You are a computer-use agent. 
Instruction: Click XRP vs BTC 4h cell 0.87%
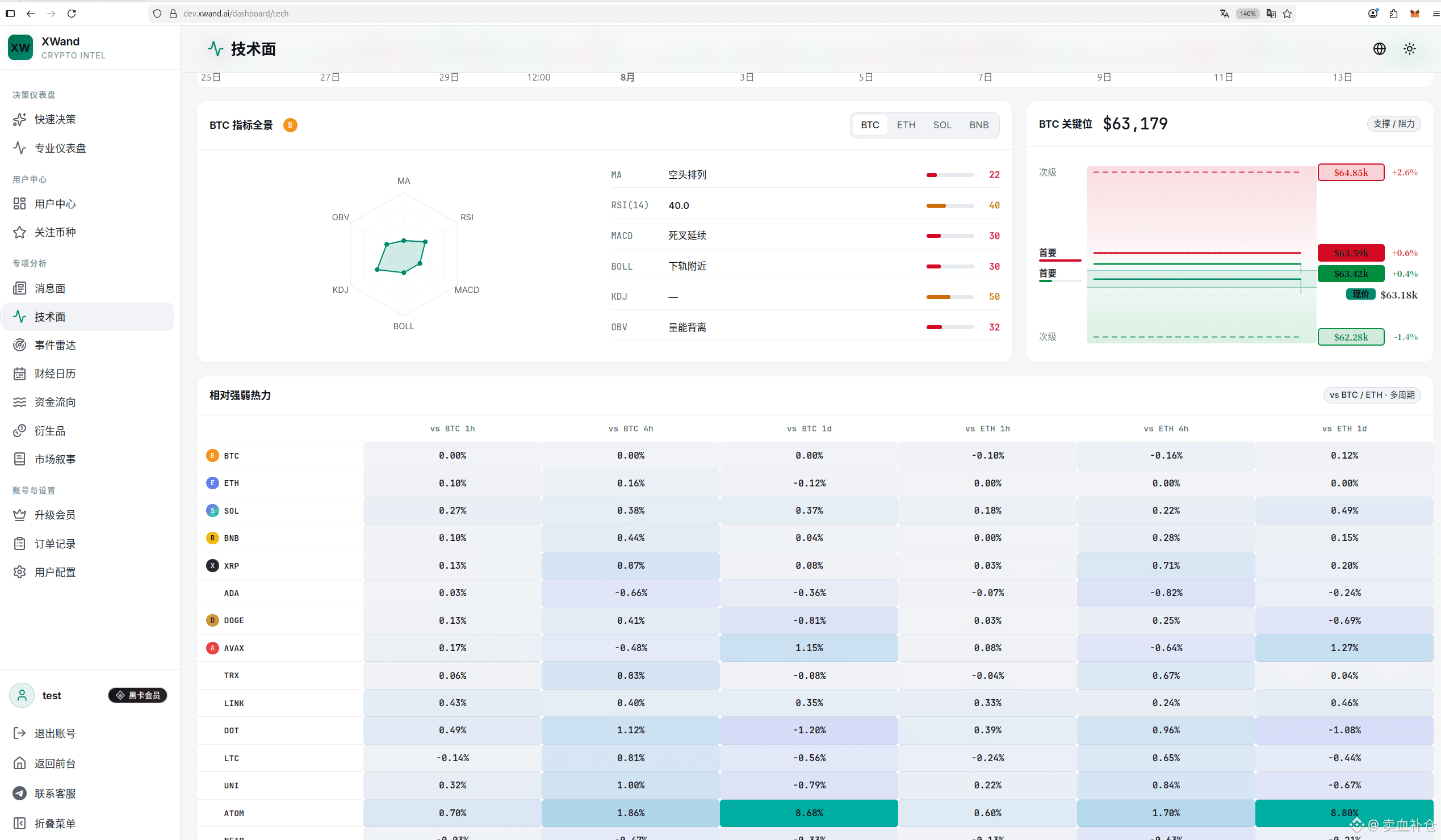click(631, 566)
